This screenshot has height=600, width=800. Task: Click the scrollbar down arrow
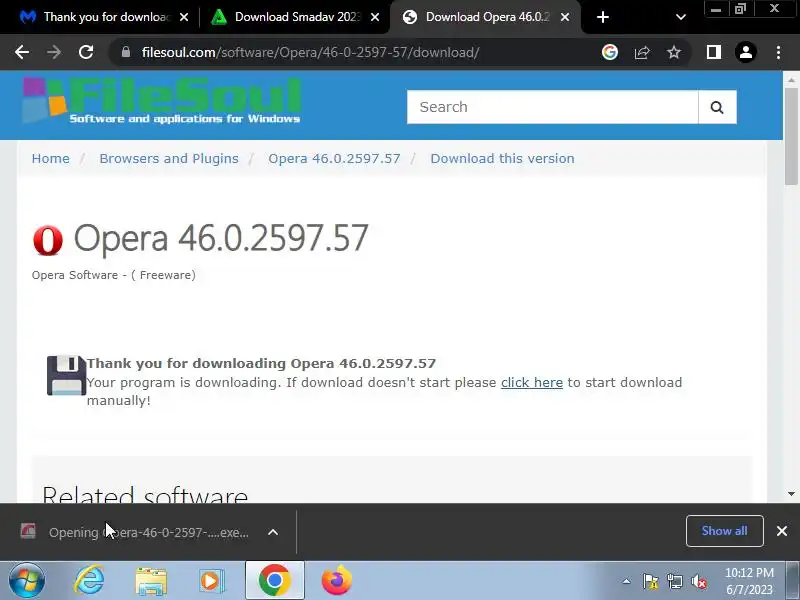click(x=791, y=494)
